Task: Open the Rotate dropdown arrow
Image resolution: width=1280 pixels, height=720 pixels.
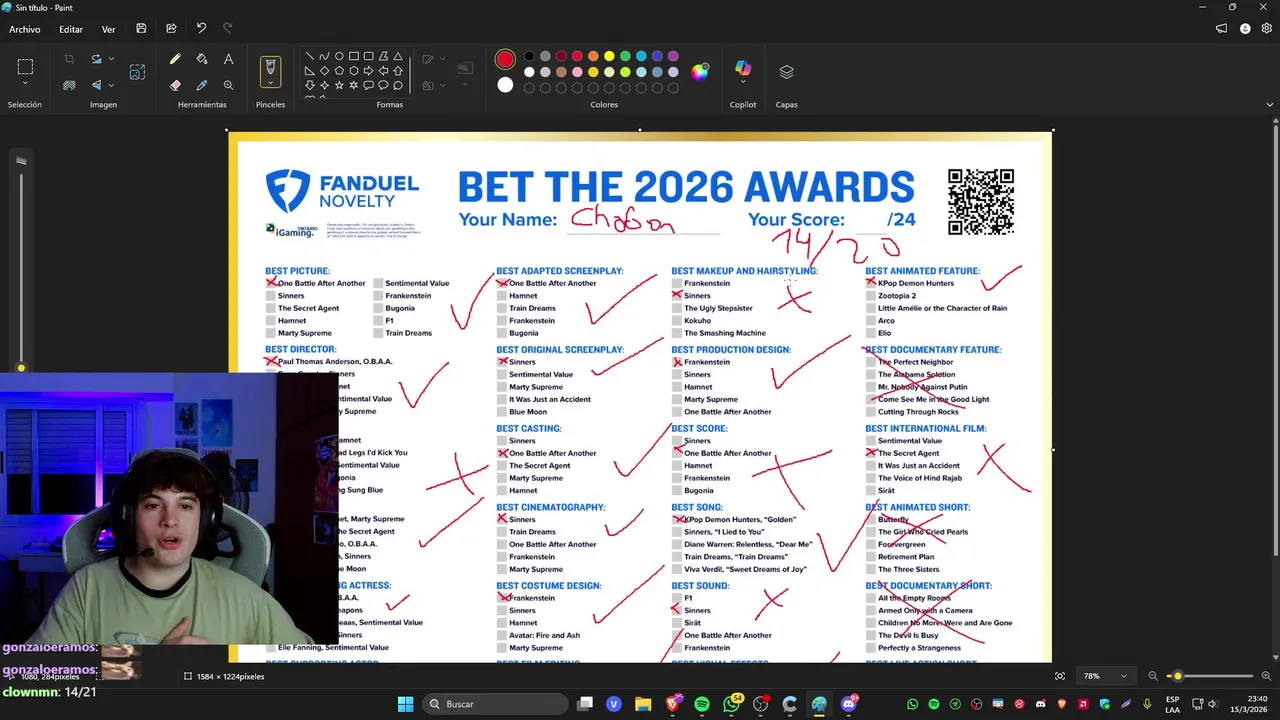Action: (x=111, y=60)
